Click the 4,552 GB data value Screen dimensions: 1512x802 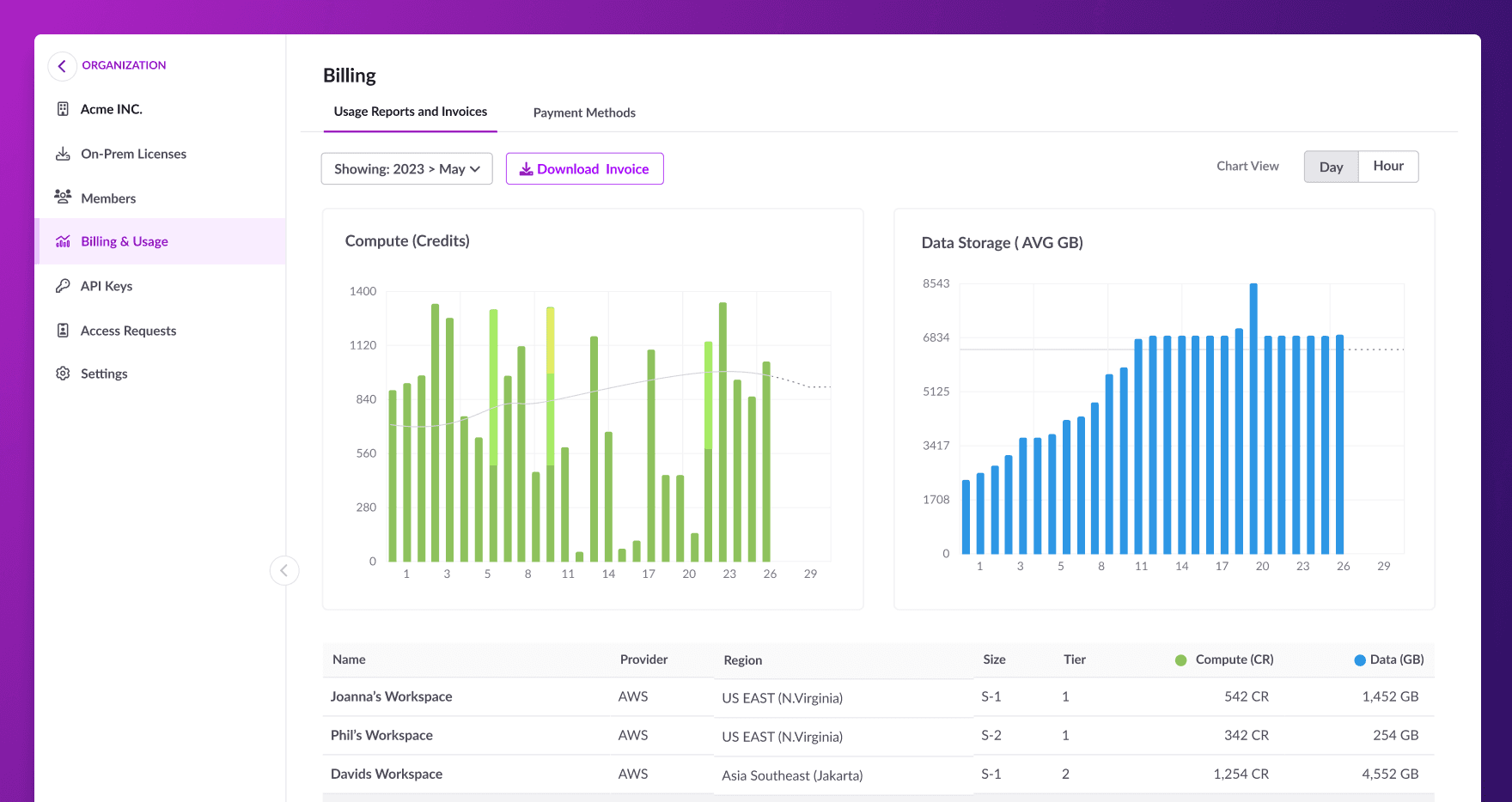coord(1390,774)
